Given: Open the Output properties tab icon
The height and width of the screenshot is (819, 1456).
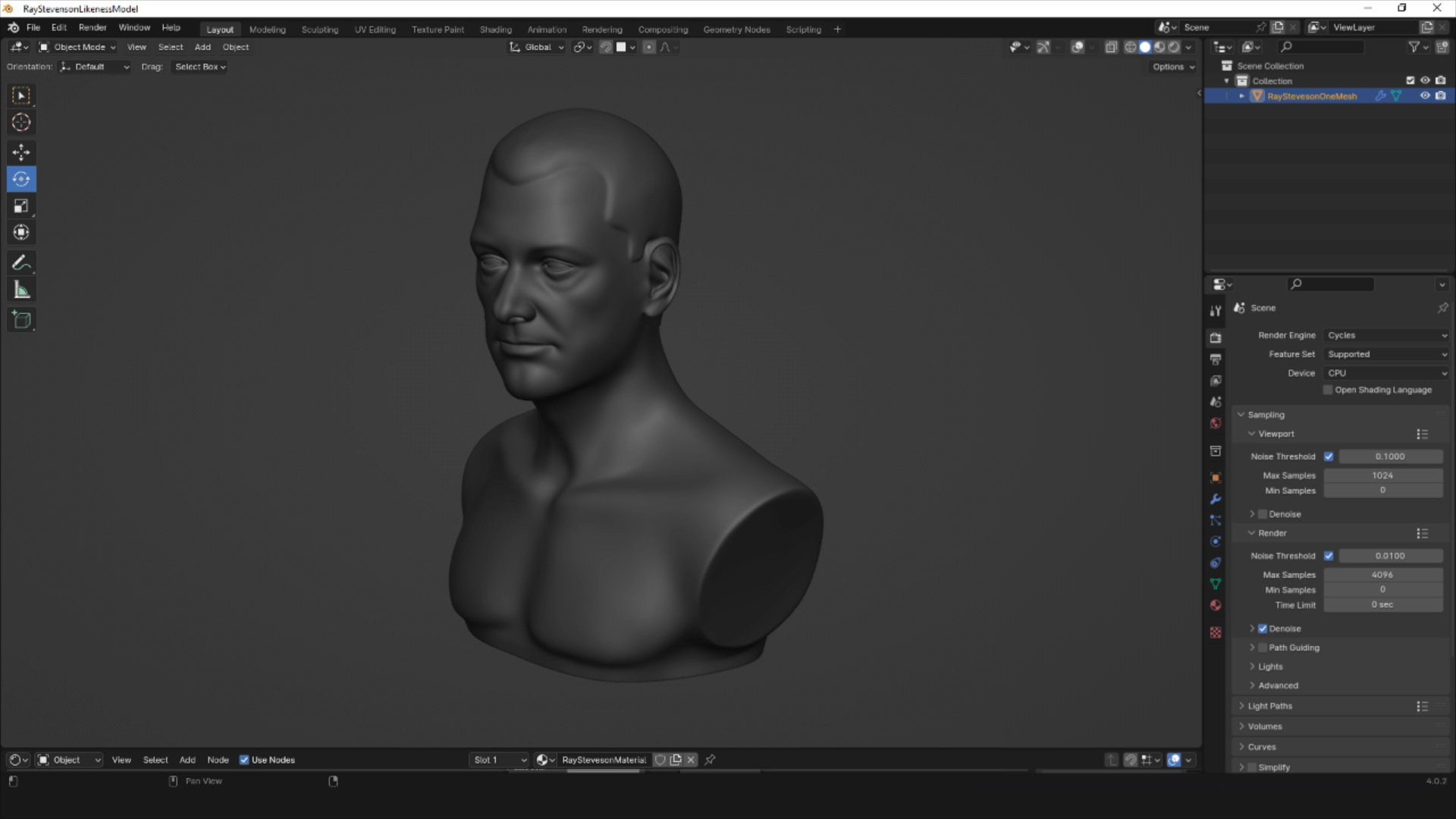Looking at the screenshot, I should 1216,359.
